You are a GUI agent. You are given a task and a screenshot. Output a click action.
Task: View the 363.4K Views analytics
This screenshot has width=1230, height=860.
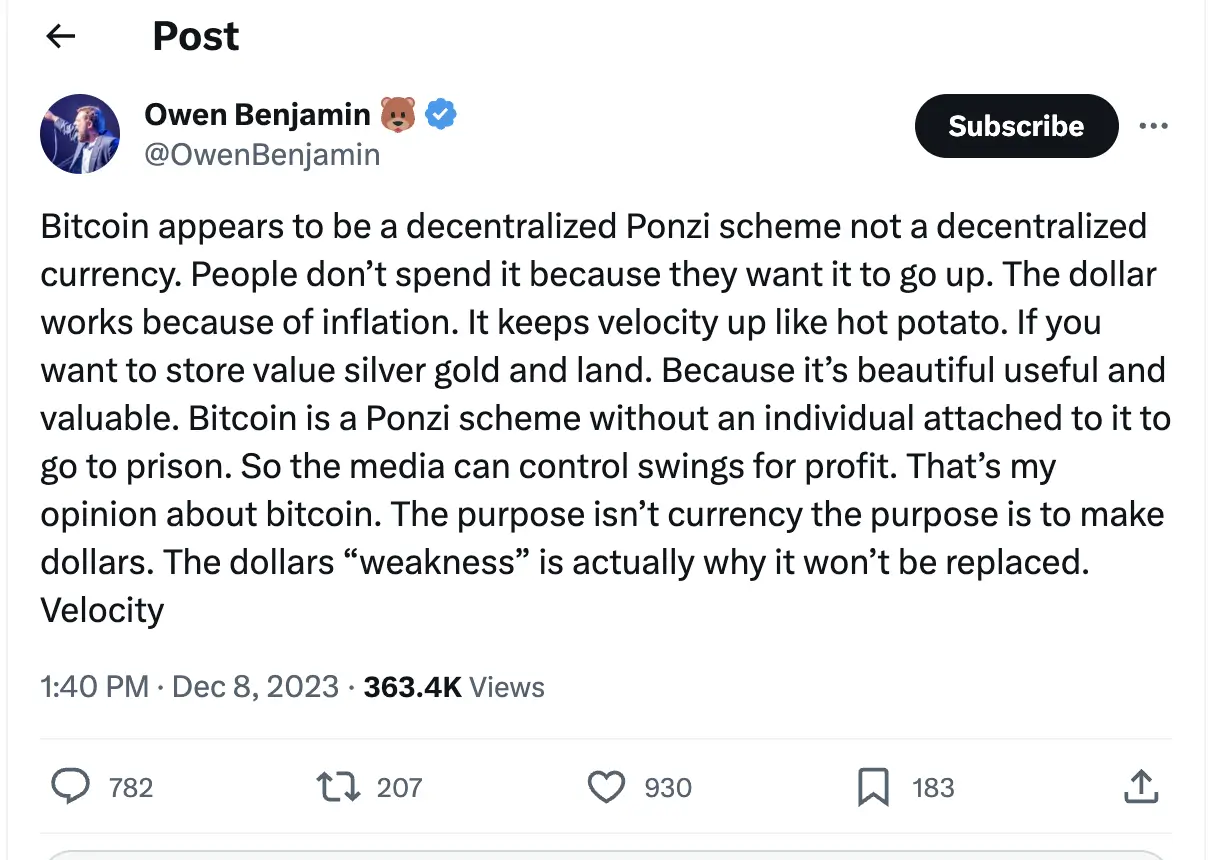454,687
